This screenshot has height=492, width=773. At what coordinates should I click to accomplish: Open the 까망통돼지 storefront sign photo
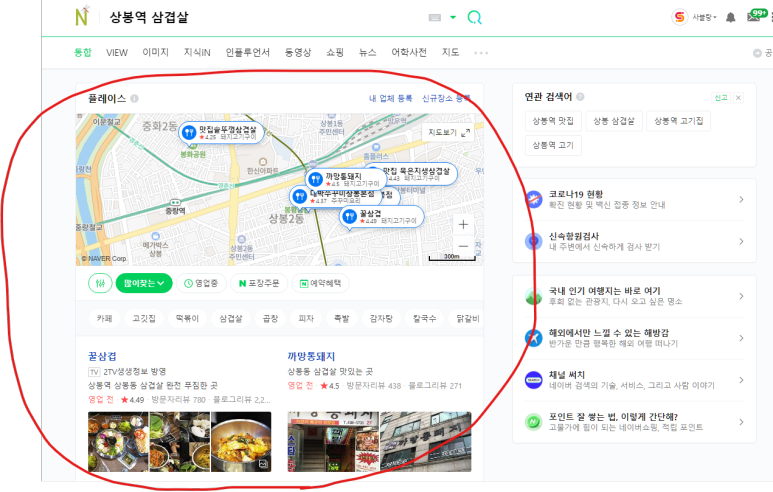333,442
